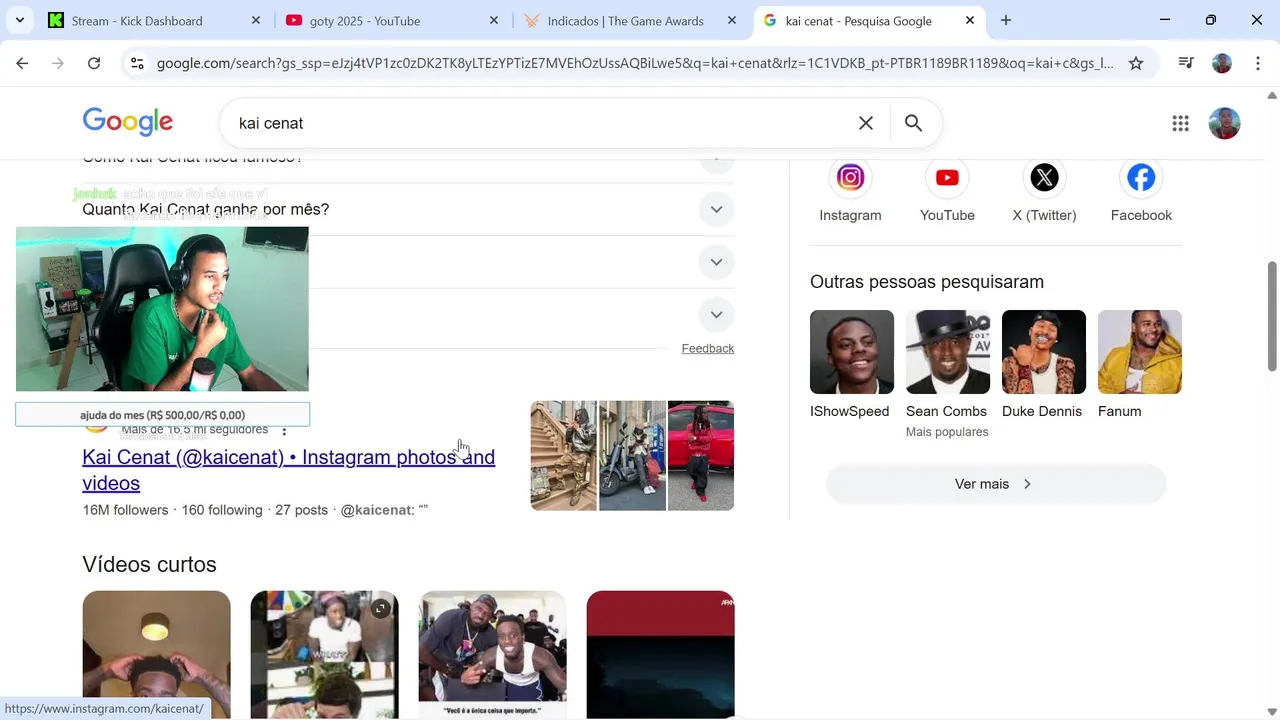Select the kai cenat Google search tab

point(860,20)
